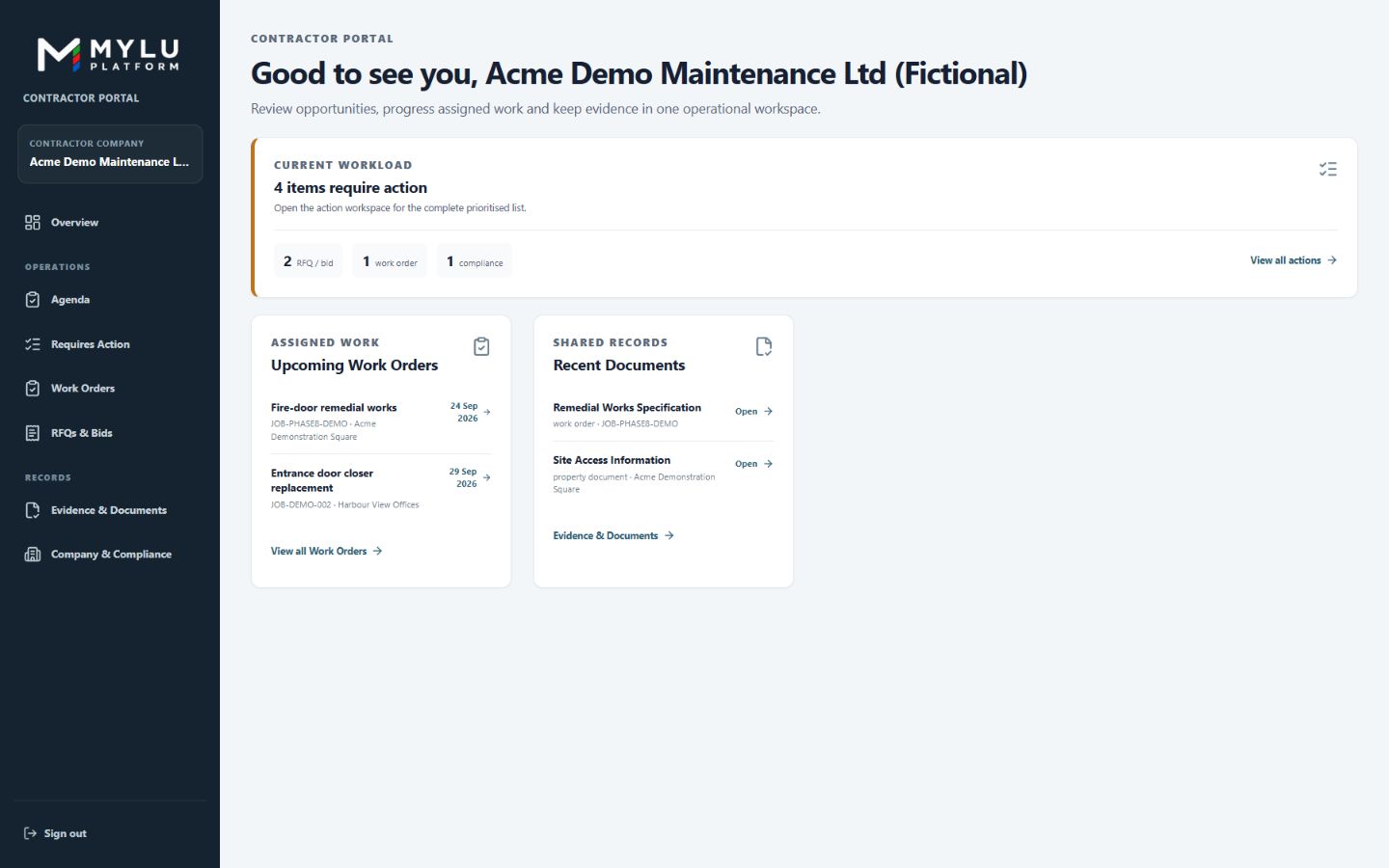
Task: Go to Agenda in the sidebar
Action: point(110,300)
